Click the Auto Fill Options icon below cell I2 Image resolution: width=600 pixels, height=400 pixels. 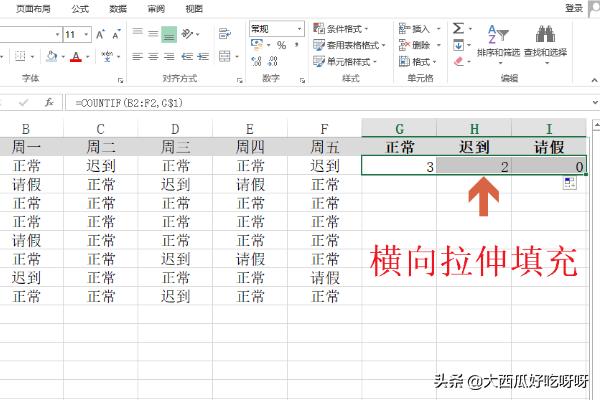point(569,183)
